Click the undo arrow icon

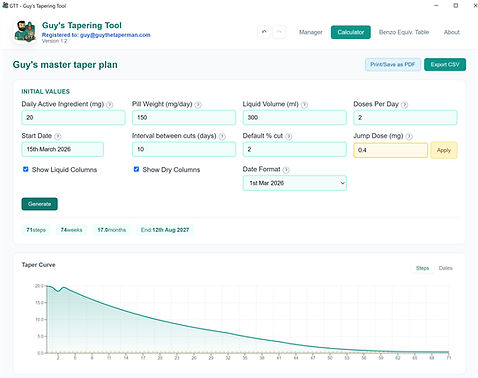tap(264, 32)
